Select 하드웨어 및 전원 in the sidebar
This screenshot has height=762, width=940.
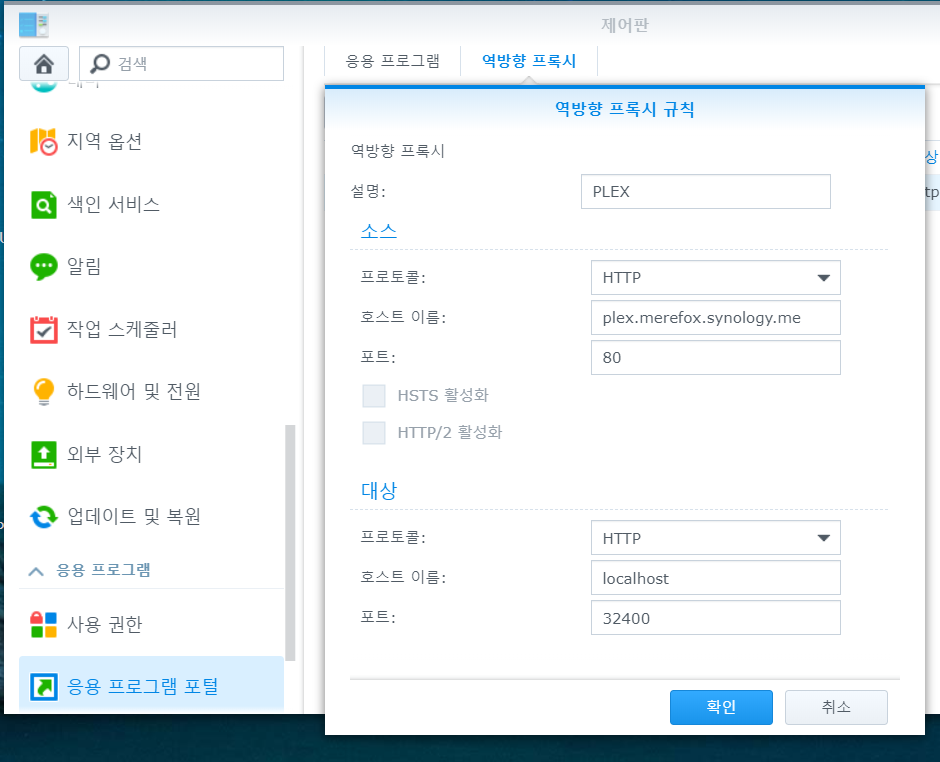point(151,391)
